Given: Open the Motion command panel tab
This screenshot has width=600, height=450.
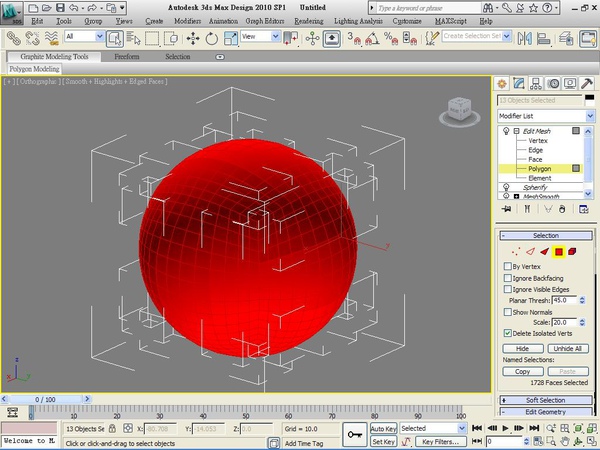Looking at the screenshot, I should pyautogui.click(x=553, y=83).
